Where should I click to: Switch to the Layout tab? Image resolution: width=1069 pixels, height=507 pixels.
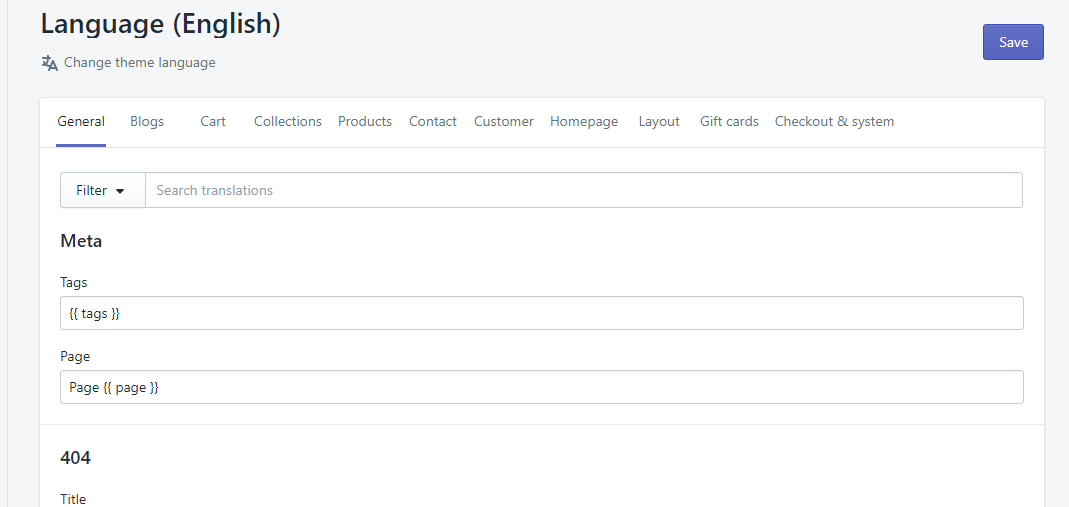[659, 122]
